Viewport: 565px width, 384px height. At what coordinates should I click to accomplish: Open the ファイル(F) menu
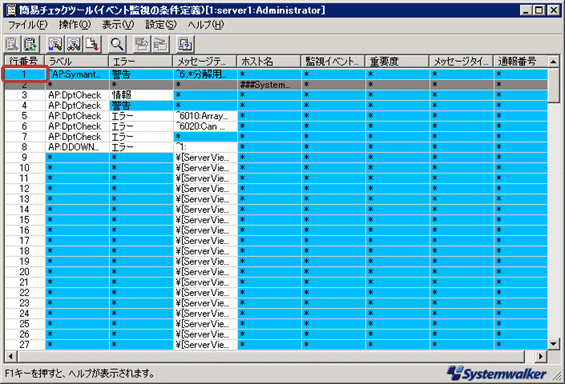coord(27,25)
